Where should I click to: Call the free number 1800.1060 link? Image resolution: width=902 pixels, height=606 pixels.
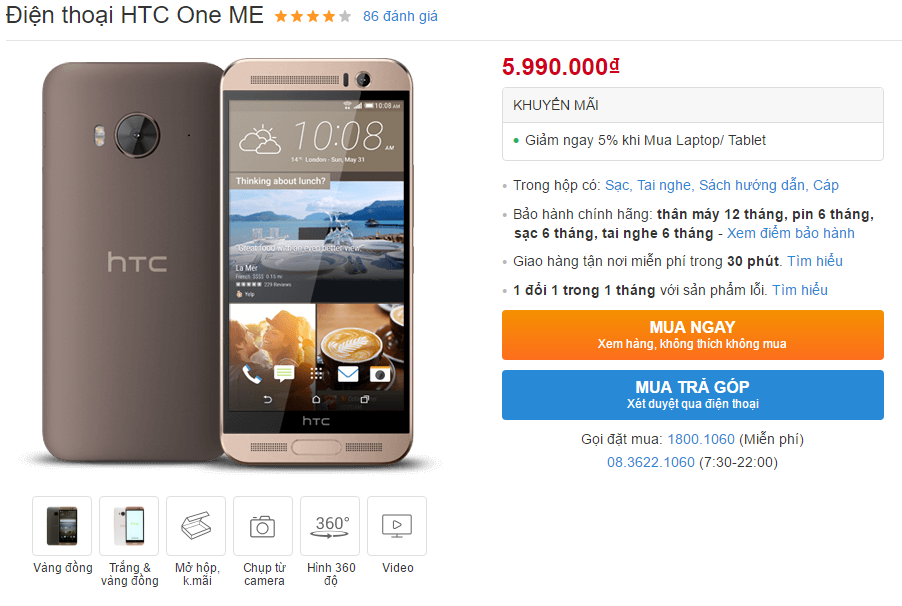pyautogui.click(x=701, y=439)
